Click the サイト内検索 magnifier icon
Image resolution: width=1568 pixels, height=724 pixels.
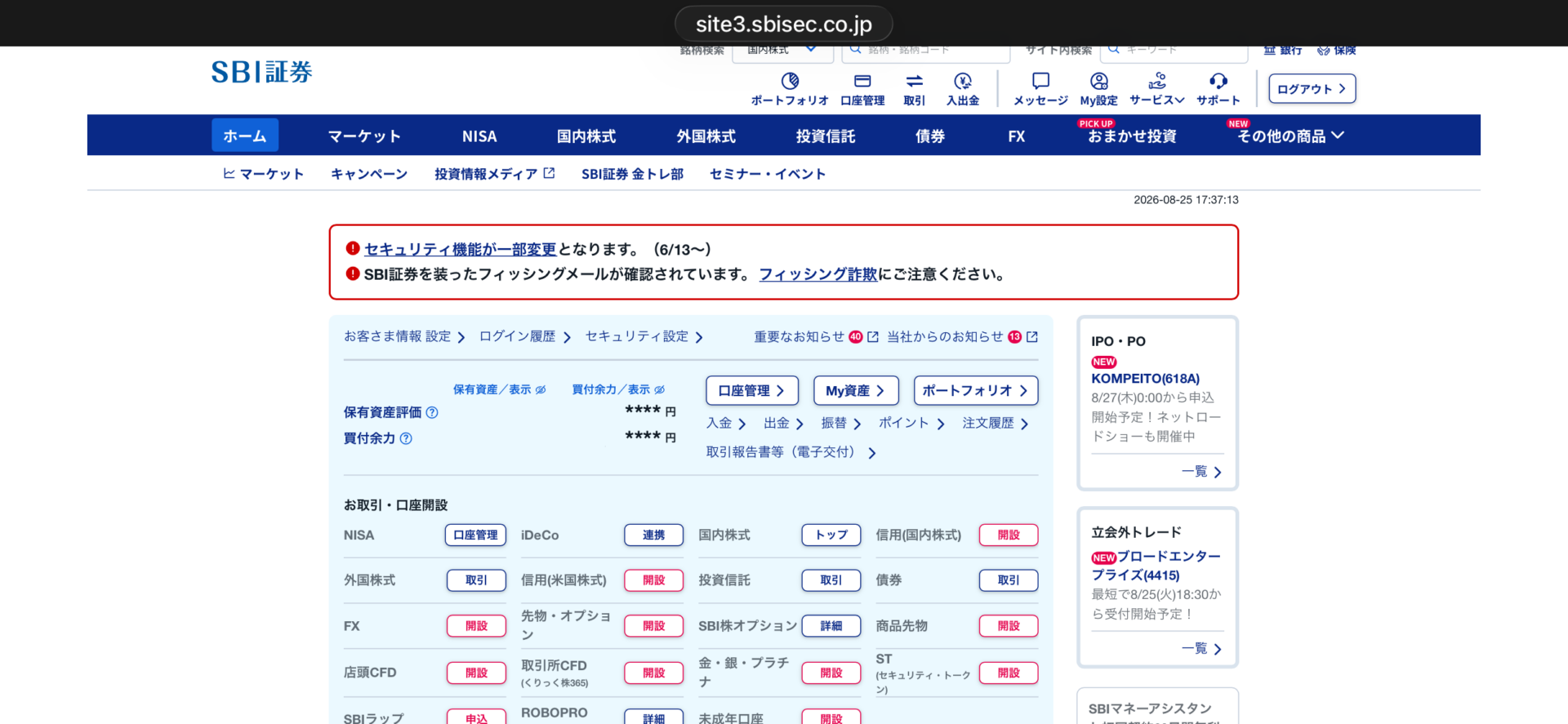(x=1113, y=50)
